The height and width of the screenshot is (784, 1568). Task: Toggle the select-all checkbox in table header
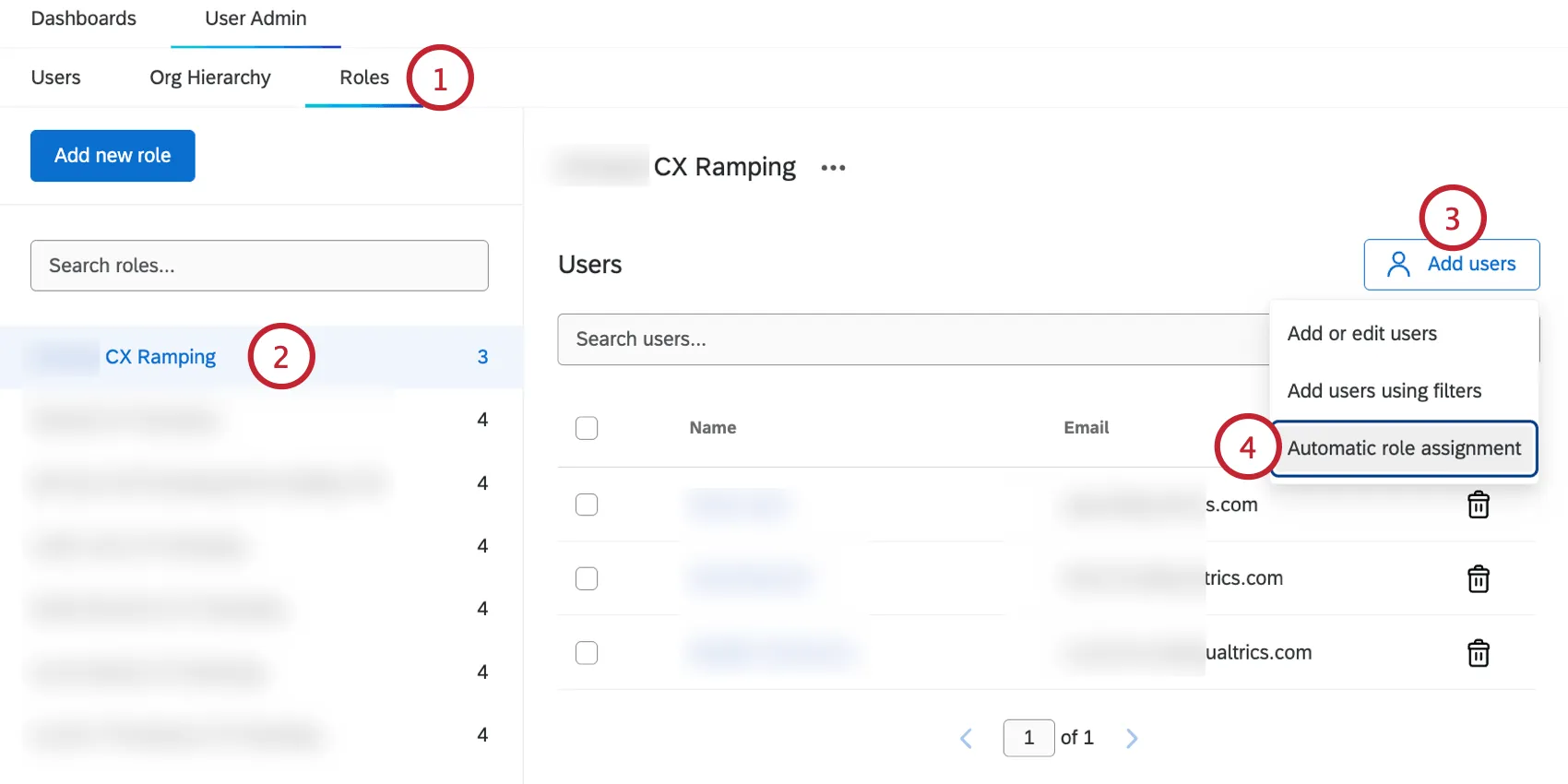point(587,428)
